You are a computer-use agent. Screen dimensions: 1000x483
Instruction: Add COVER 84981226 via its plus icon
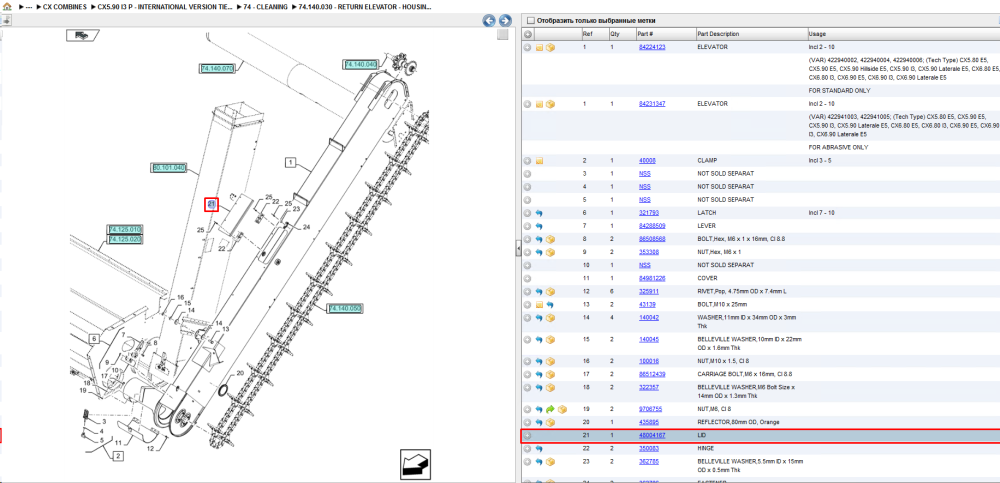(x=527, y=278)
